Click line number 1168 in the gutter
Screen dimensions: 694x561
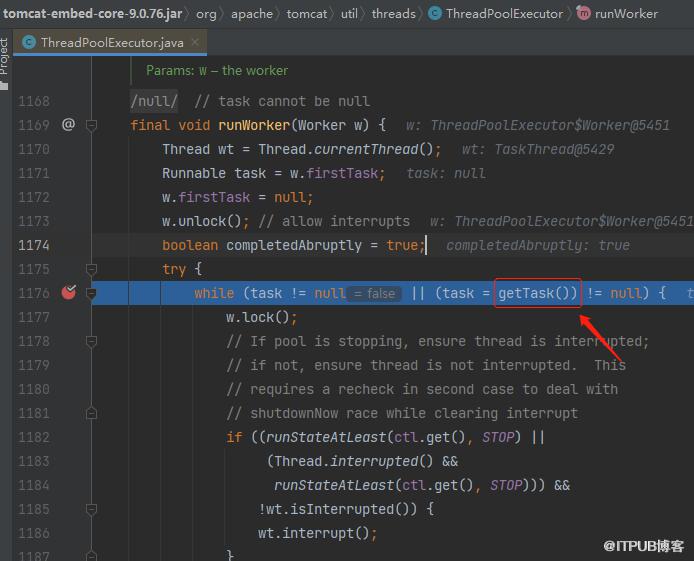coord(34,101)
